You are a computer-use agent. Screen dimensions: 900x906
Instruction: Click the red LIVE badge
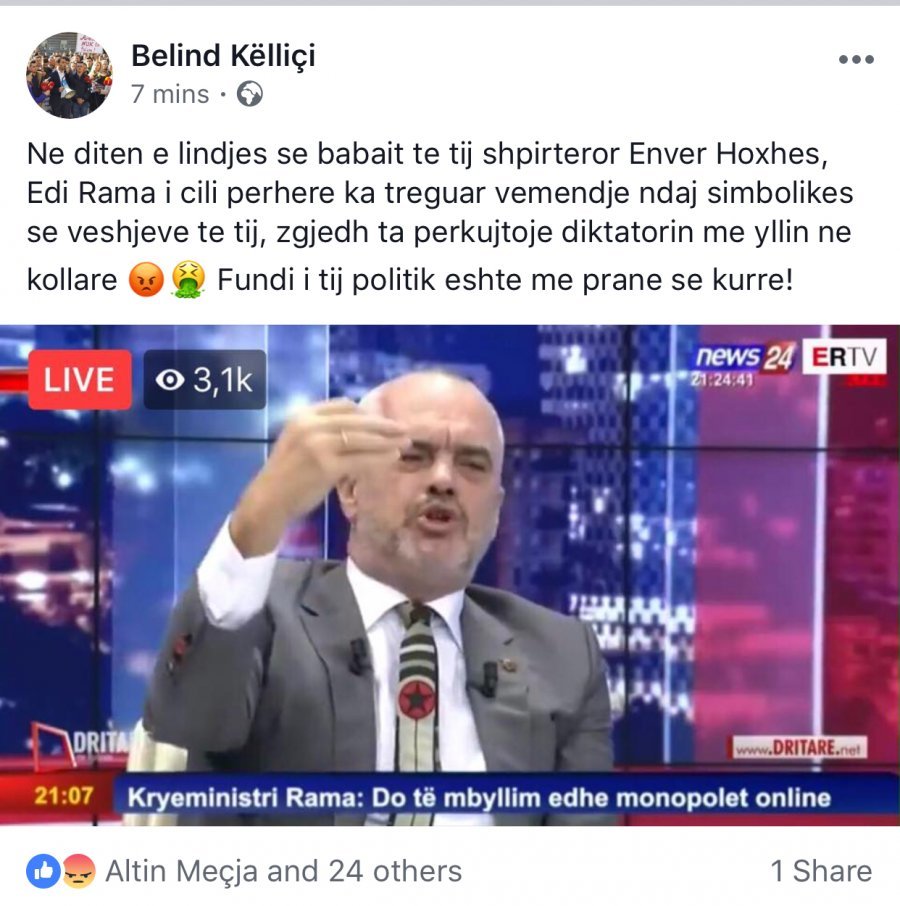coord(80,380)
